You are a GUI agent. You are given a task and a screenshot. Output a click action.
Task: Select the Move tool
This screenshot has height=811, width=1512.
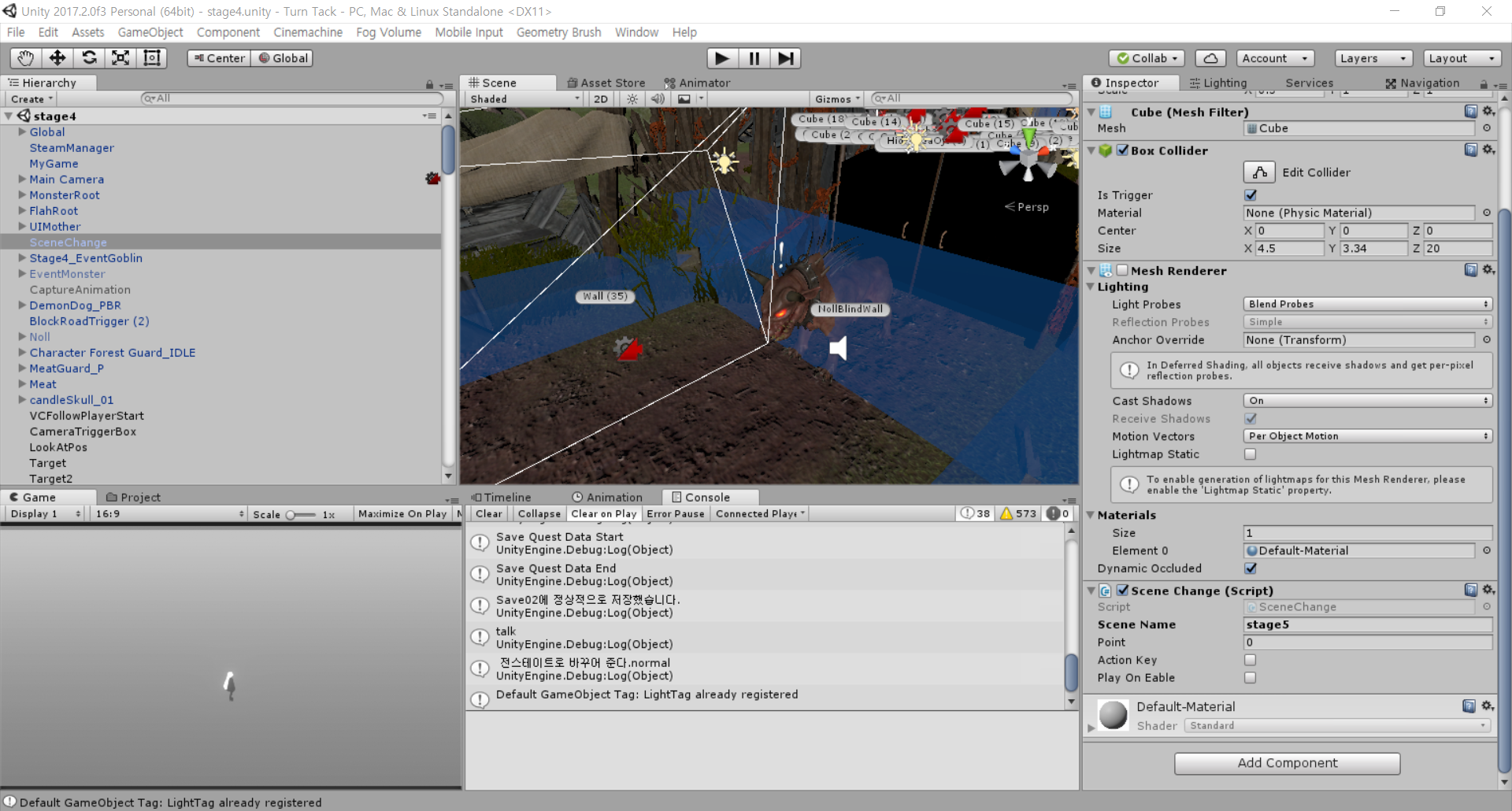click(x=57, y=58)
